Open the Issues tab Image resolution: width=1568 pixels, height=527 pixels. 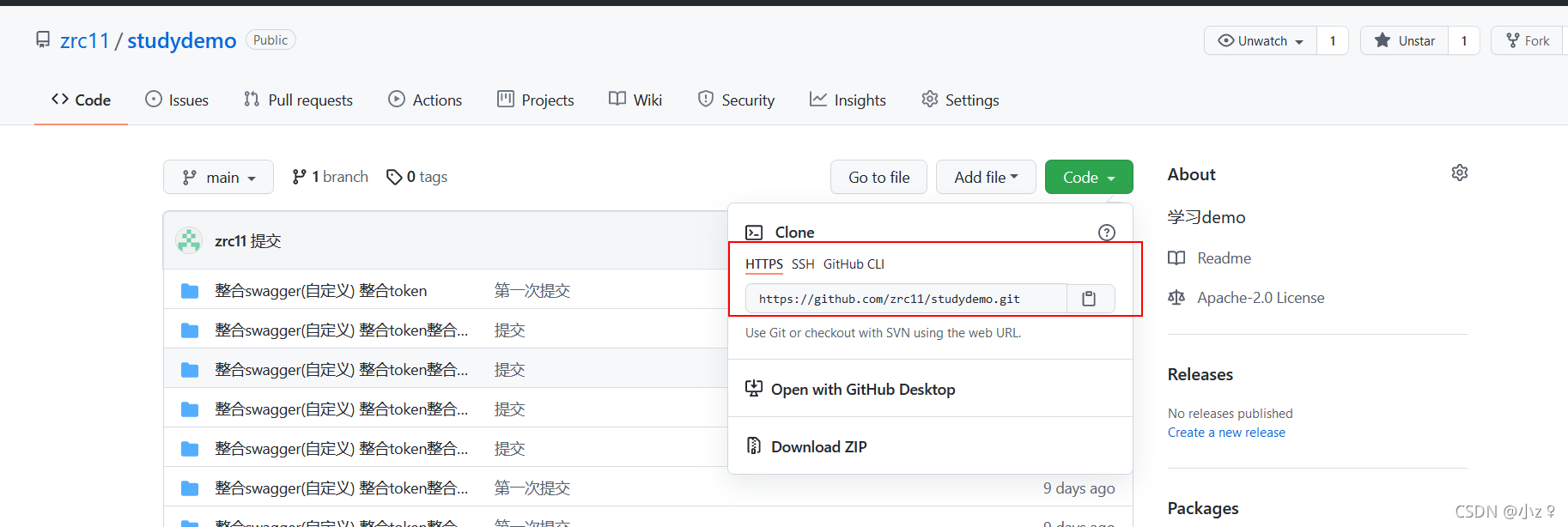click(x=177, y=100)
